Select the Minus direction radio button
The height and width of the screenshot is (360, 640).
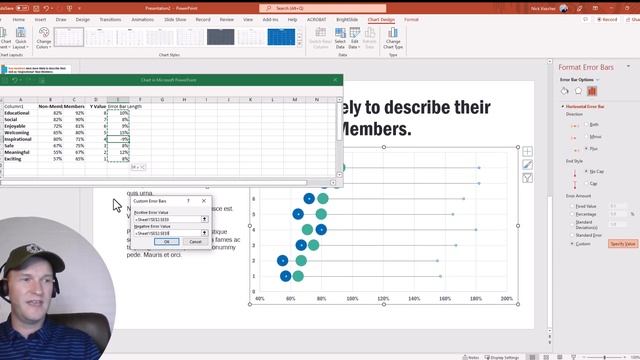point(587,137)
